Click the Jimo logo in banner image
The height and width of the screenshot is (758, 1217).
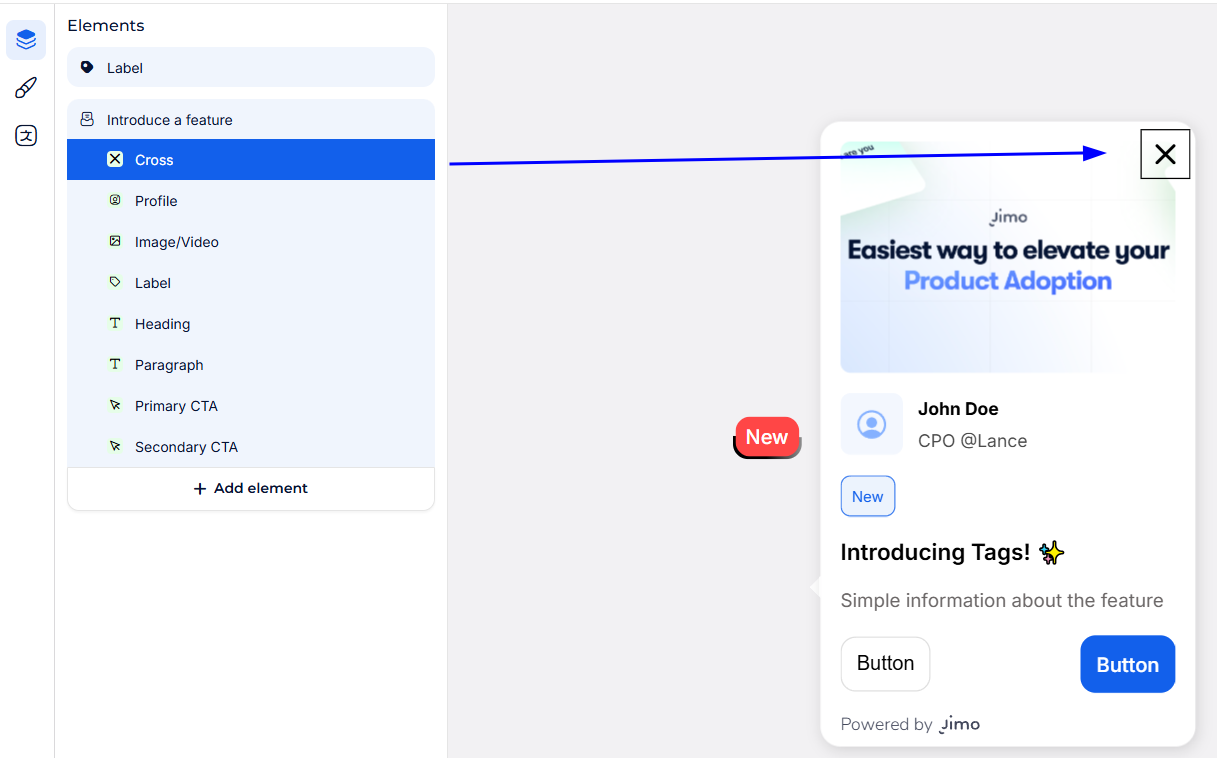pyautogui.click(x=1008, y=217)
